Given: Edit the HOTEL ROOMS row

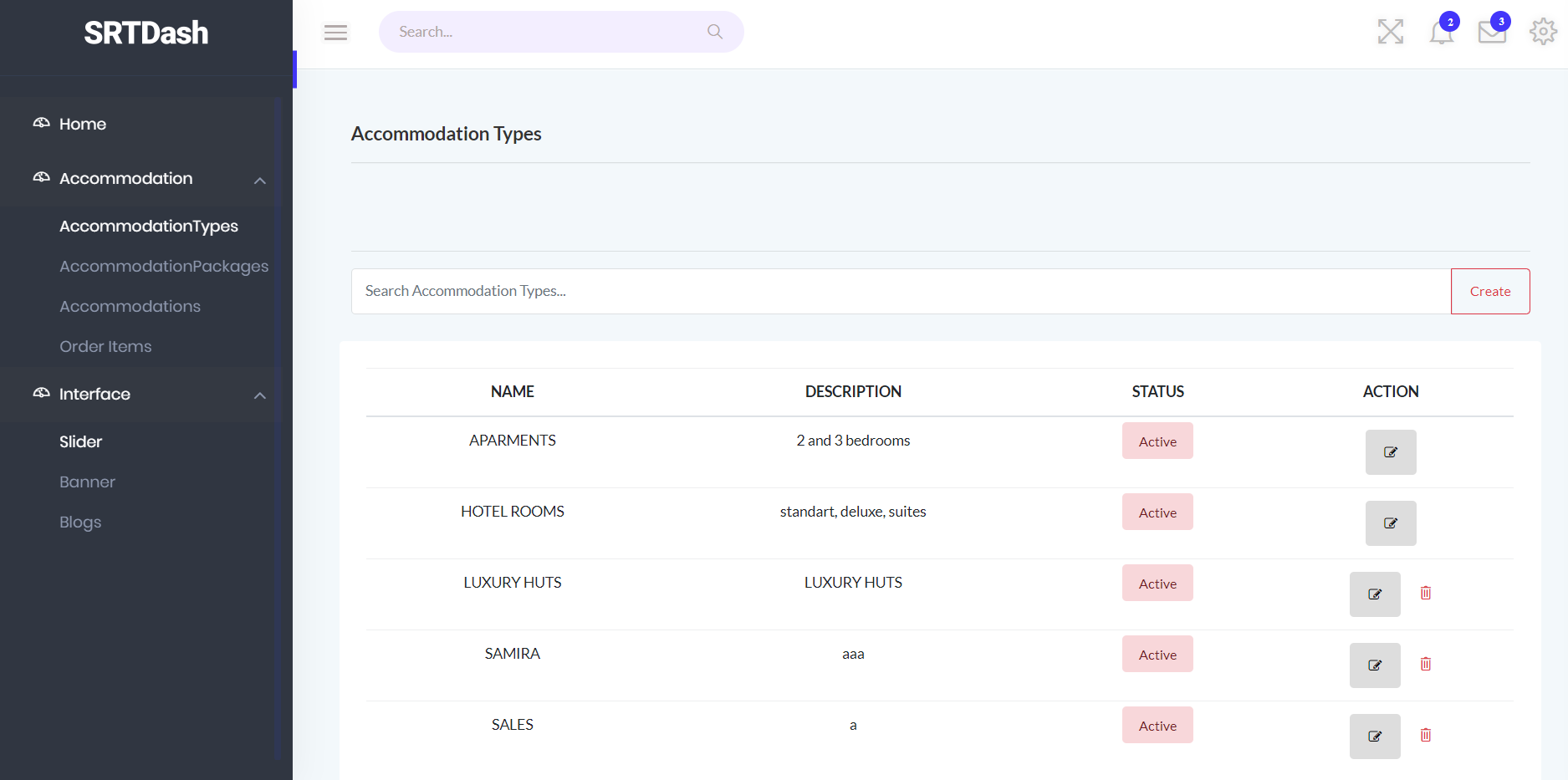Looking at the screenshot, I should 1391,523.
